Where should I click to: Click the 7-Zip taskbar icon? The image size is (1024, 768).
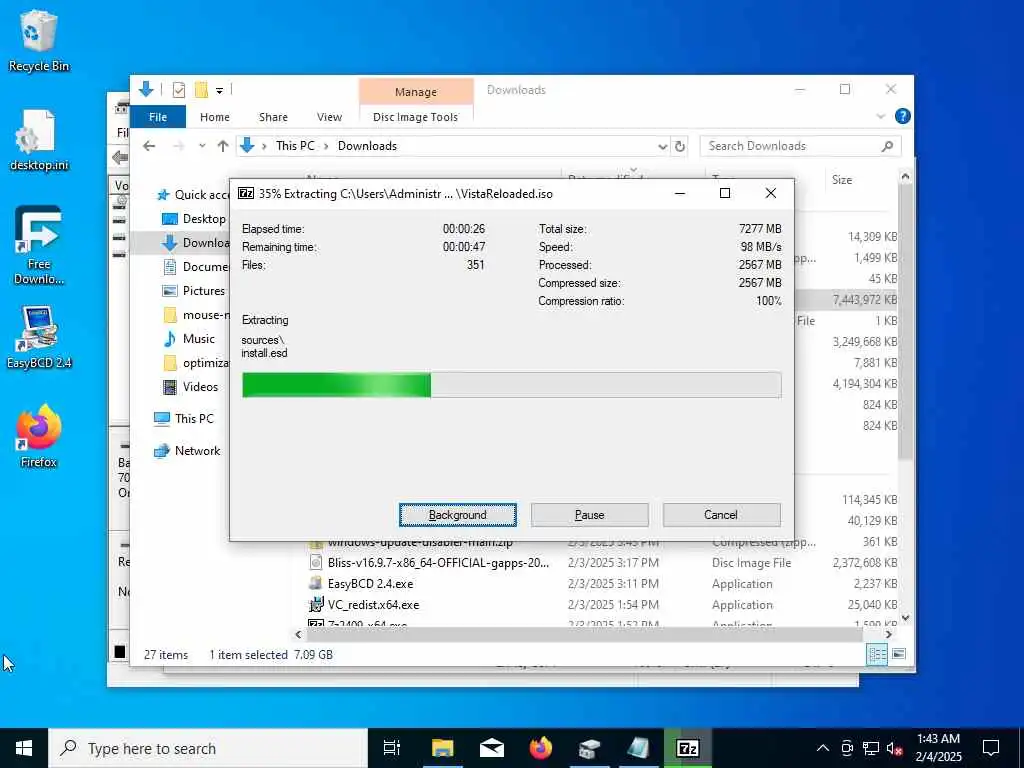[x=688, y=748]
